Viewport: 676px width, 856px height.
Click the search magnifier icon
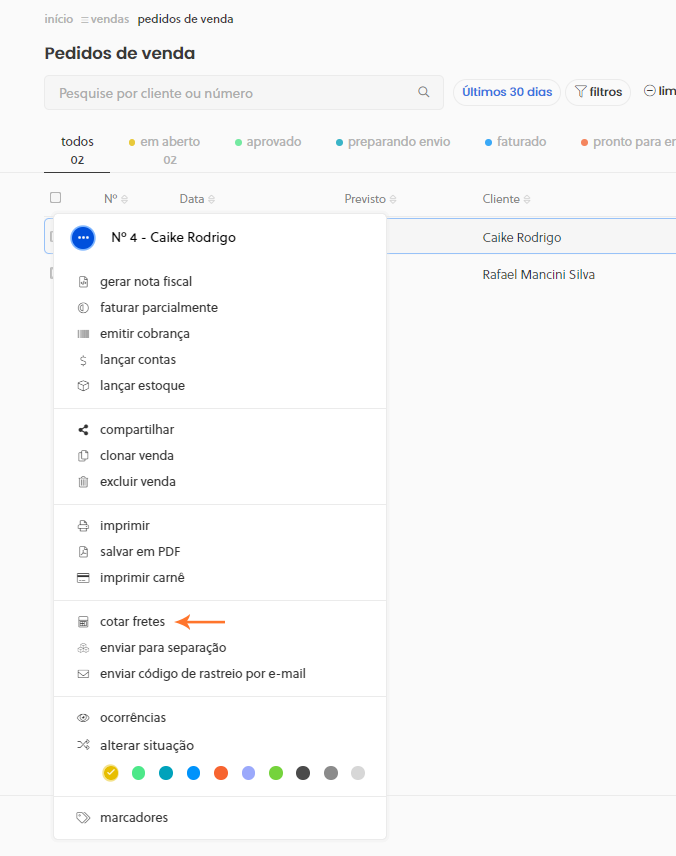(424, 93)
